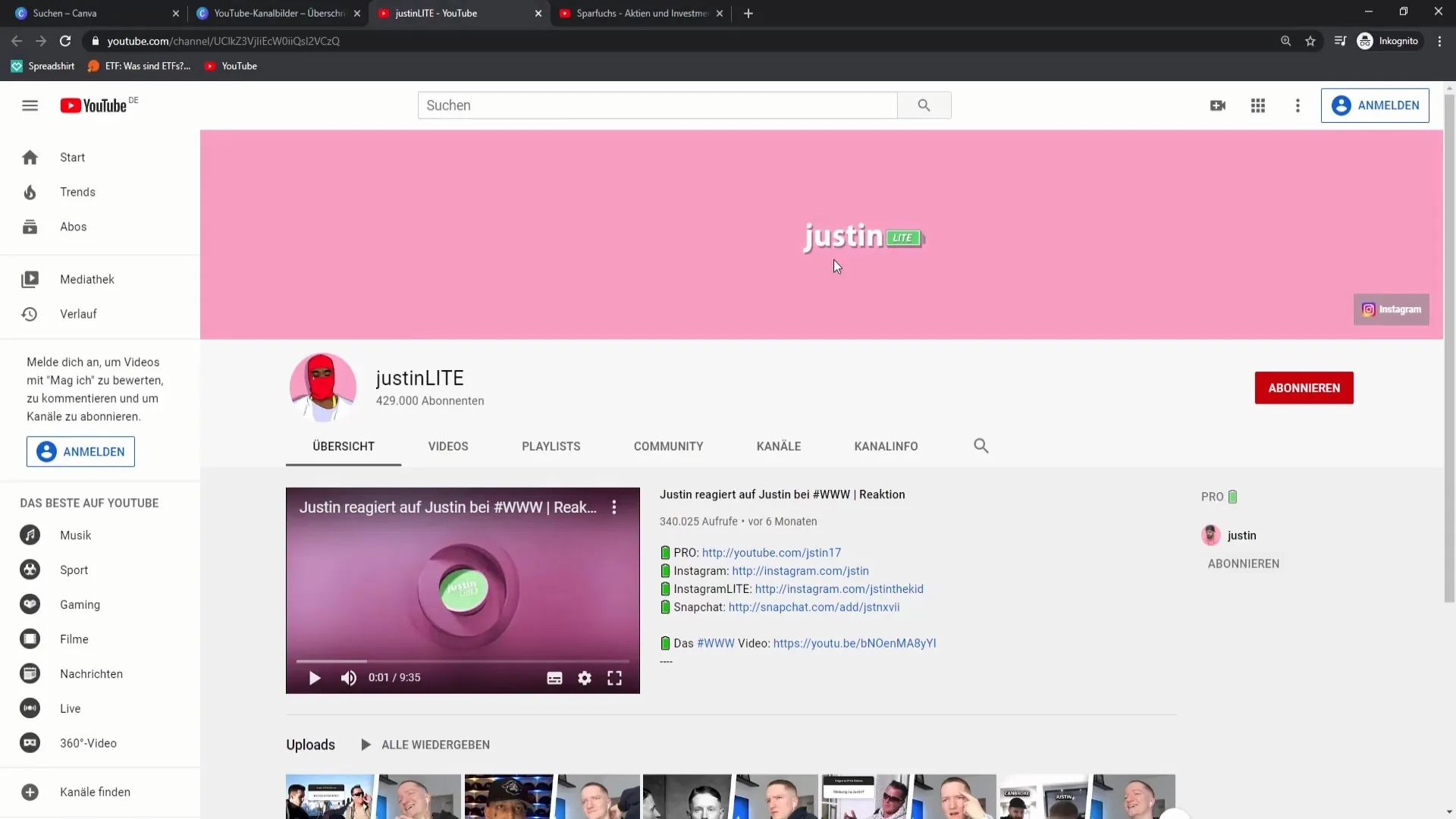
Task: Click ABONNIEREN under justin channel
Action: [x=1244, y=563]
